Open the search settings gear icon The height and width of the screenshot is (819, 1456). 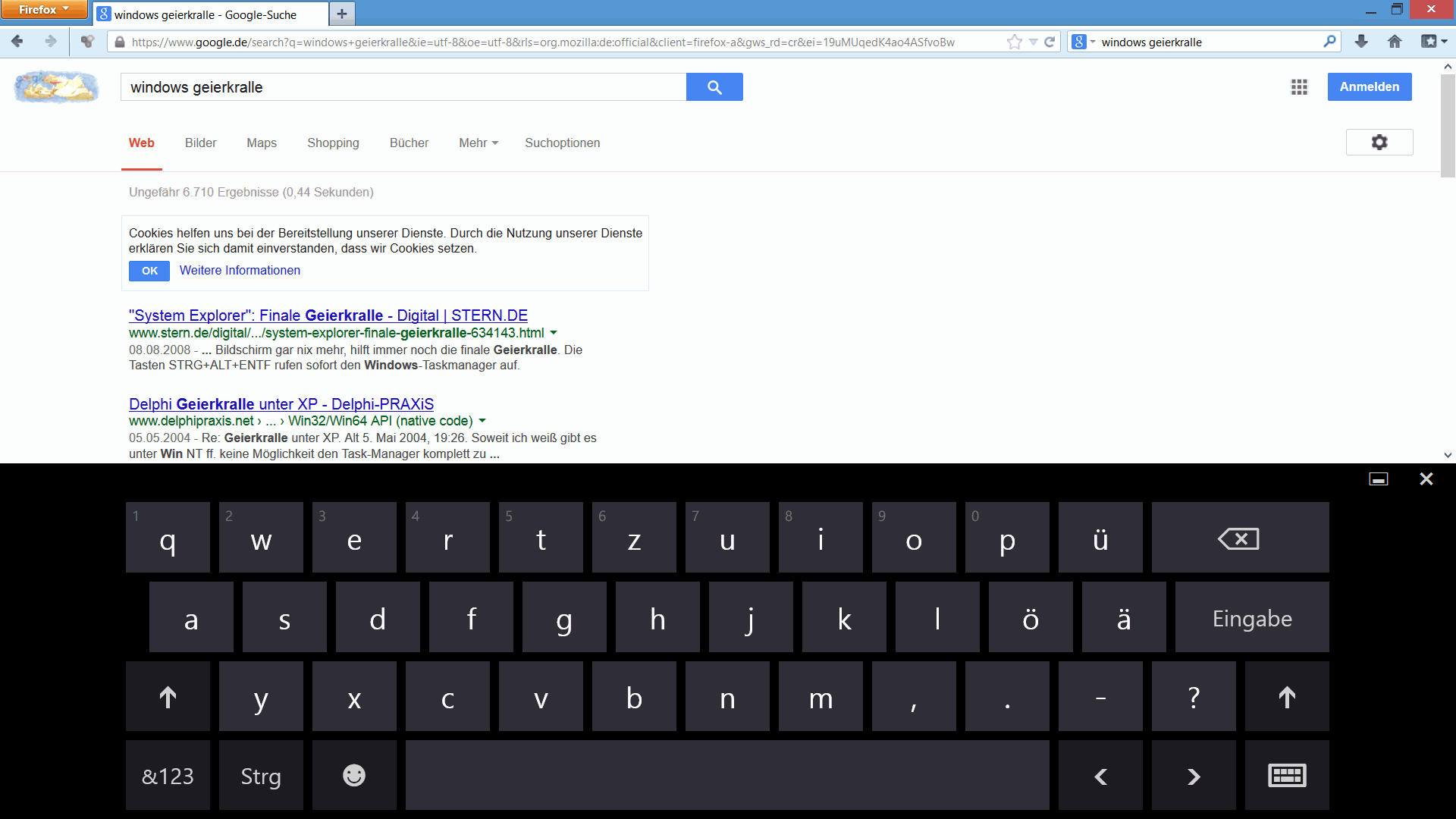1379,143
